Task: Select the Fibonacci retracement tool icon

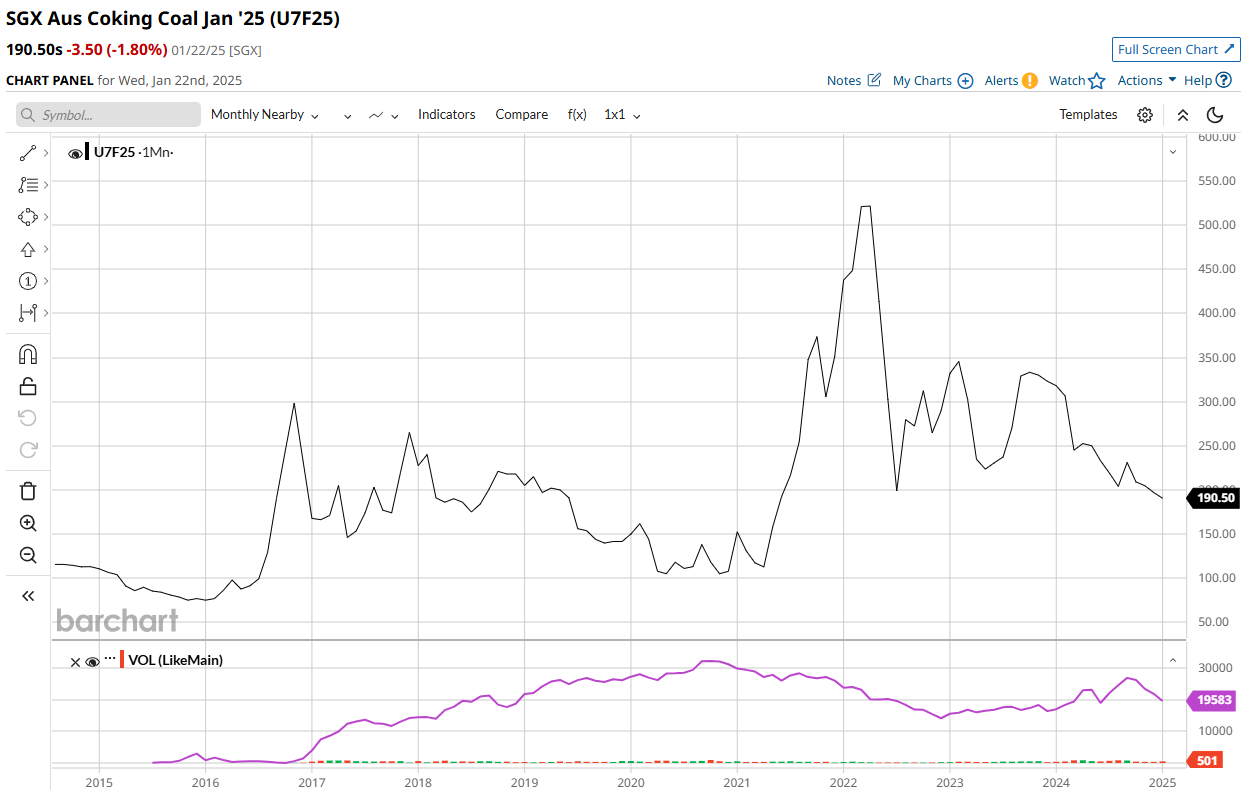Action: pyautogui.click(x=28, y=185)
